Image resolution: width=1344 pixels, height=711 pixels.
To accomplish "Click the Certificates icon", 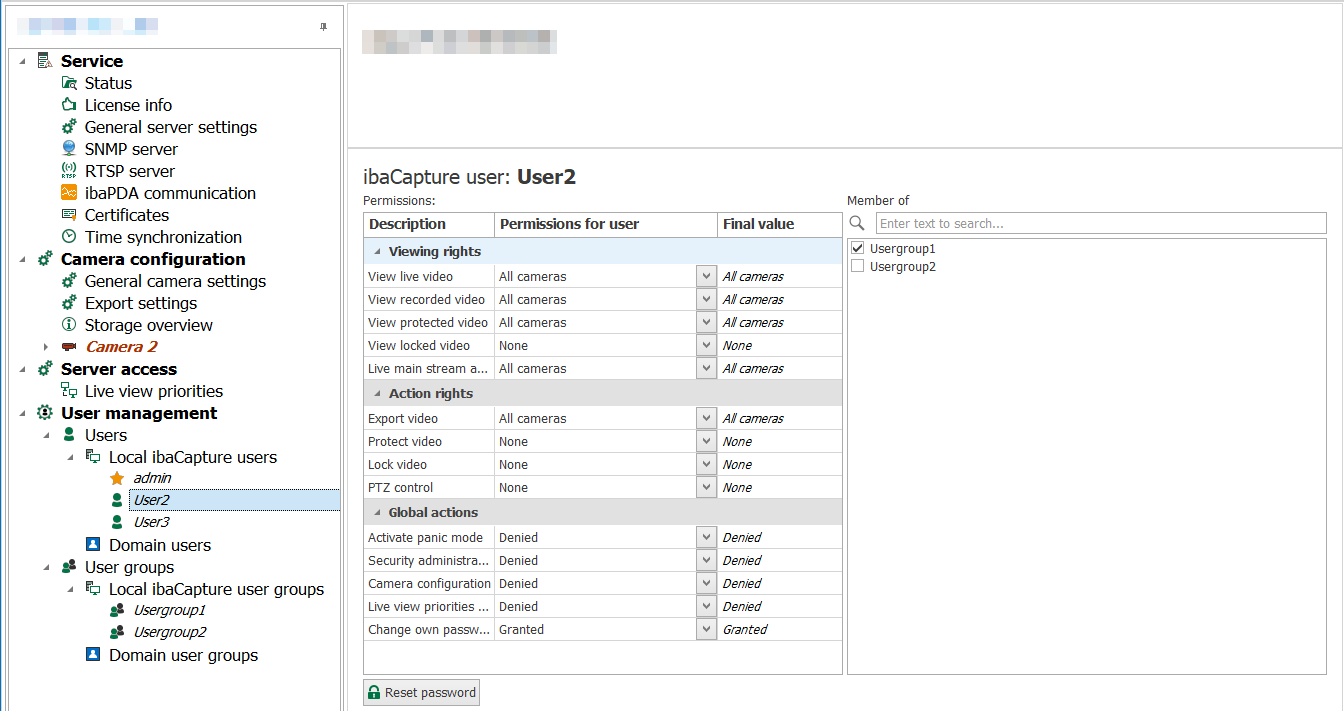I will click(69, 215).
